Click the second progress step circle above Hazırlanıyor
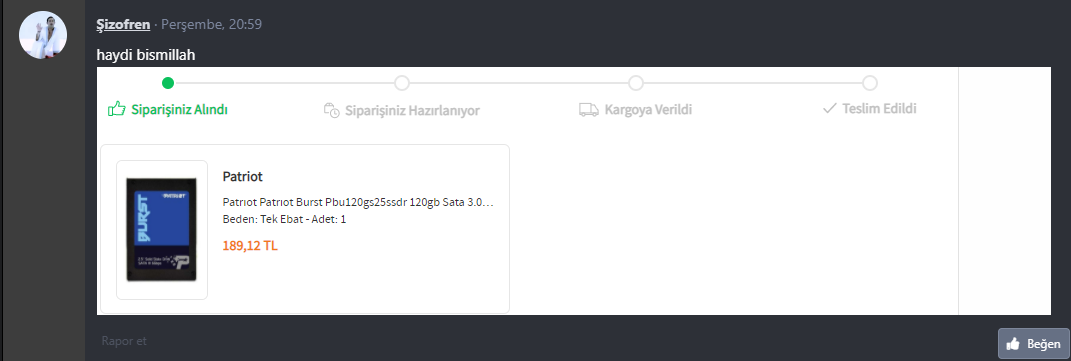Screen dimensions: 1071x361 [x=402, y=83]
